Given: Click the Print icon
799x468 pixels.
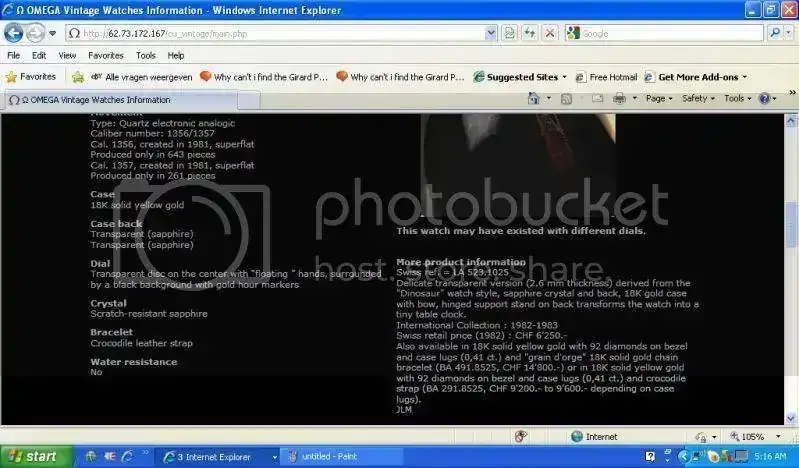Looking at the screenshot, I should [x=619, y=98].
